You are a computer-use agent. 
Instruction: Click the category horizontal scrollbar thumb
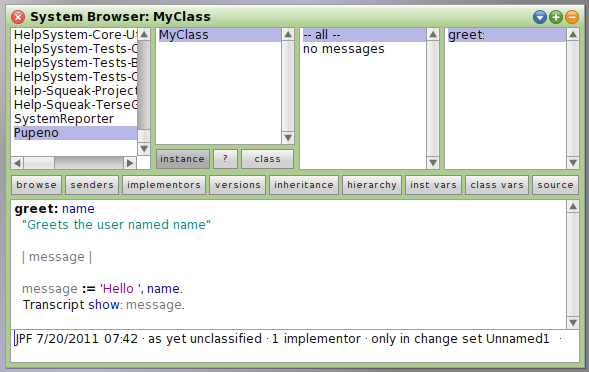[39, 163]
